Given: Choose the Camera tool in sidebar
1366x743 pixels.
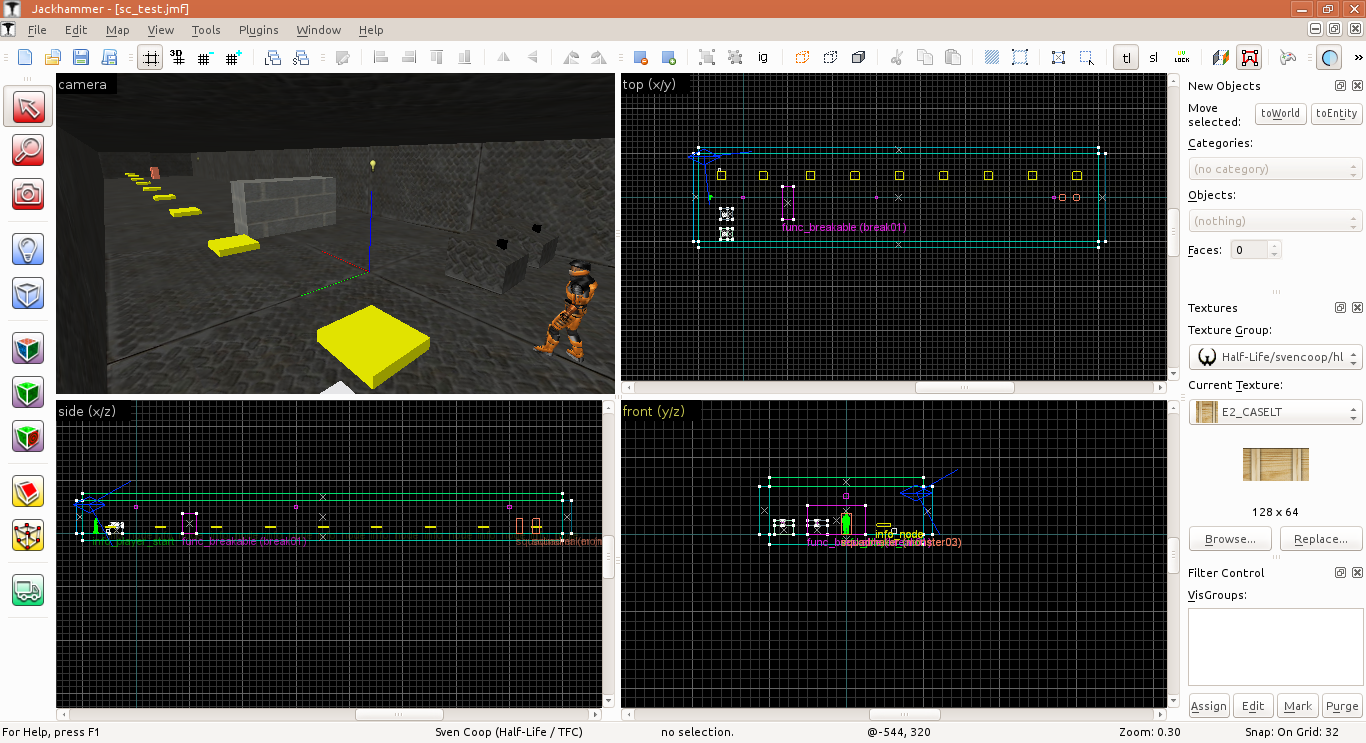Looking at the screenshot, I should click(28, 193).
